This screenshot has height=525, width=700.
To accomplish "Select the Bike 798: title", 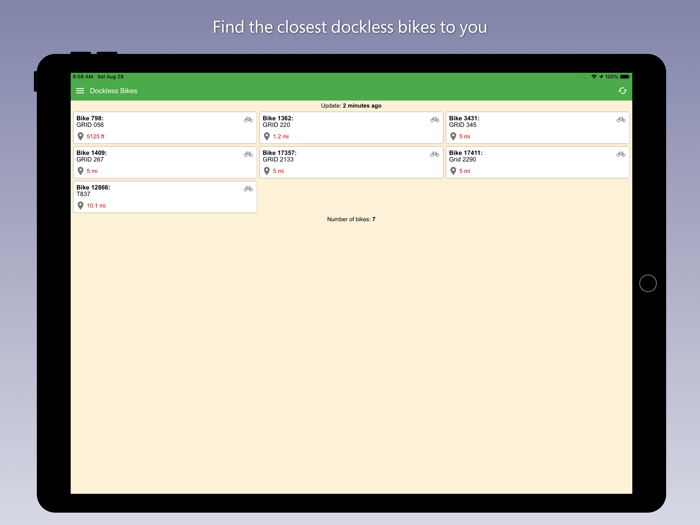I will pos(90,118).
